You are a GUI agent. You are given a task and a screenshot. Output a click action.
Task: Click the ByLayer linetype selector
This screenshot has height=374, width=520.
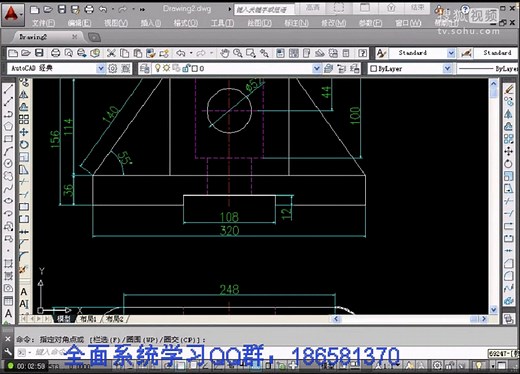click(x=487, y=69)
